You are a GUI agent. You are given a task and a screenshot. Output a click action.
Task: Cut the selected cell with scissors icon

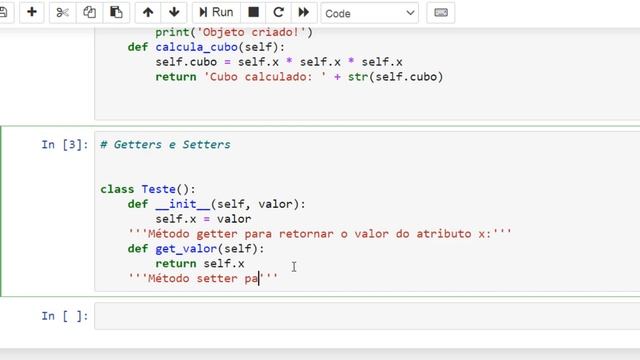point(62,13)
